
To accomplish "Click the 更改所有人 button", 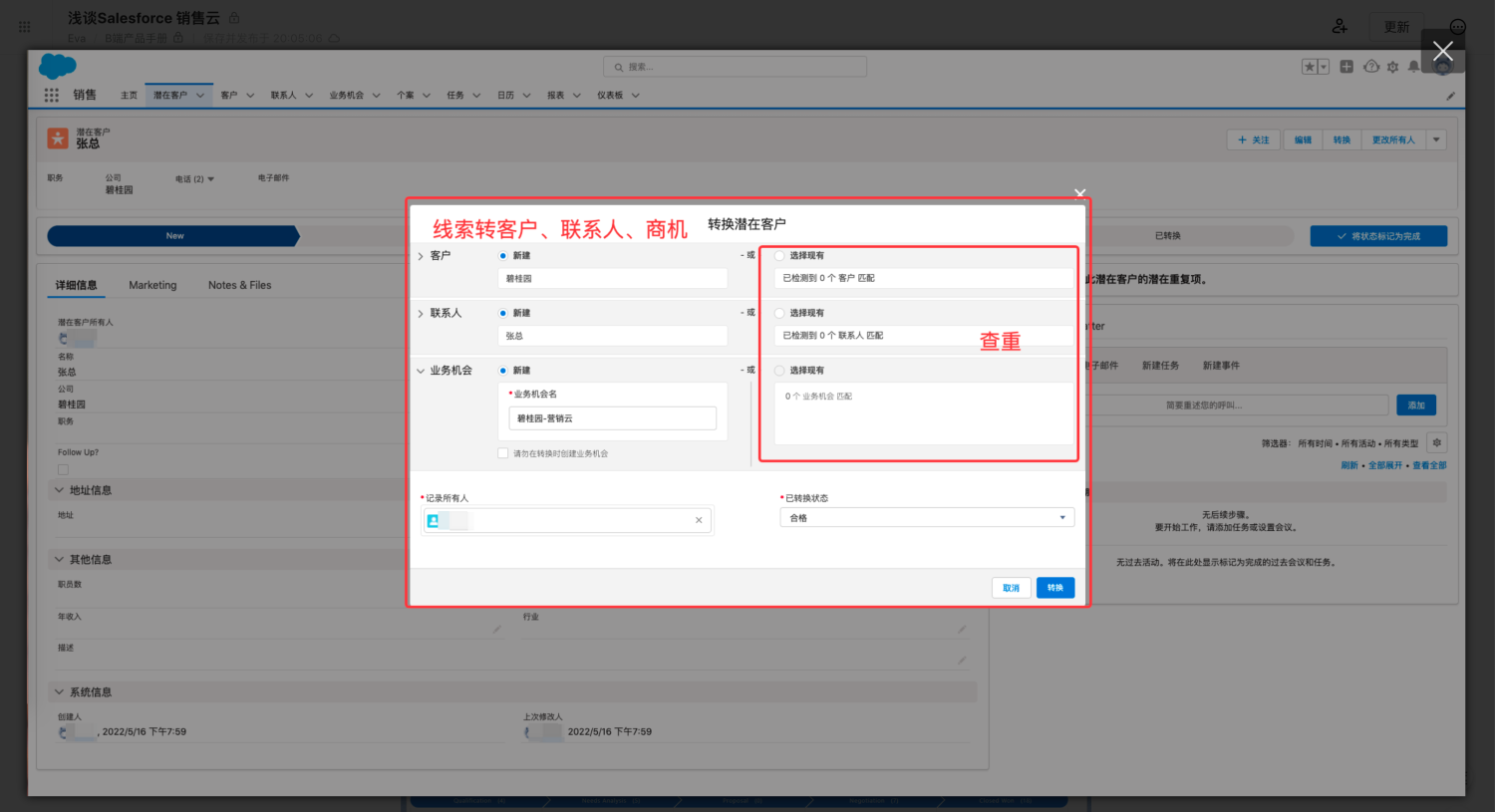I will coord(1393,139).
